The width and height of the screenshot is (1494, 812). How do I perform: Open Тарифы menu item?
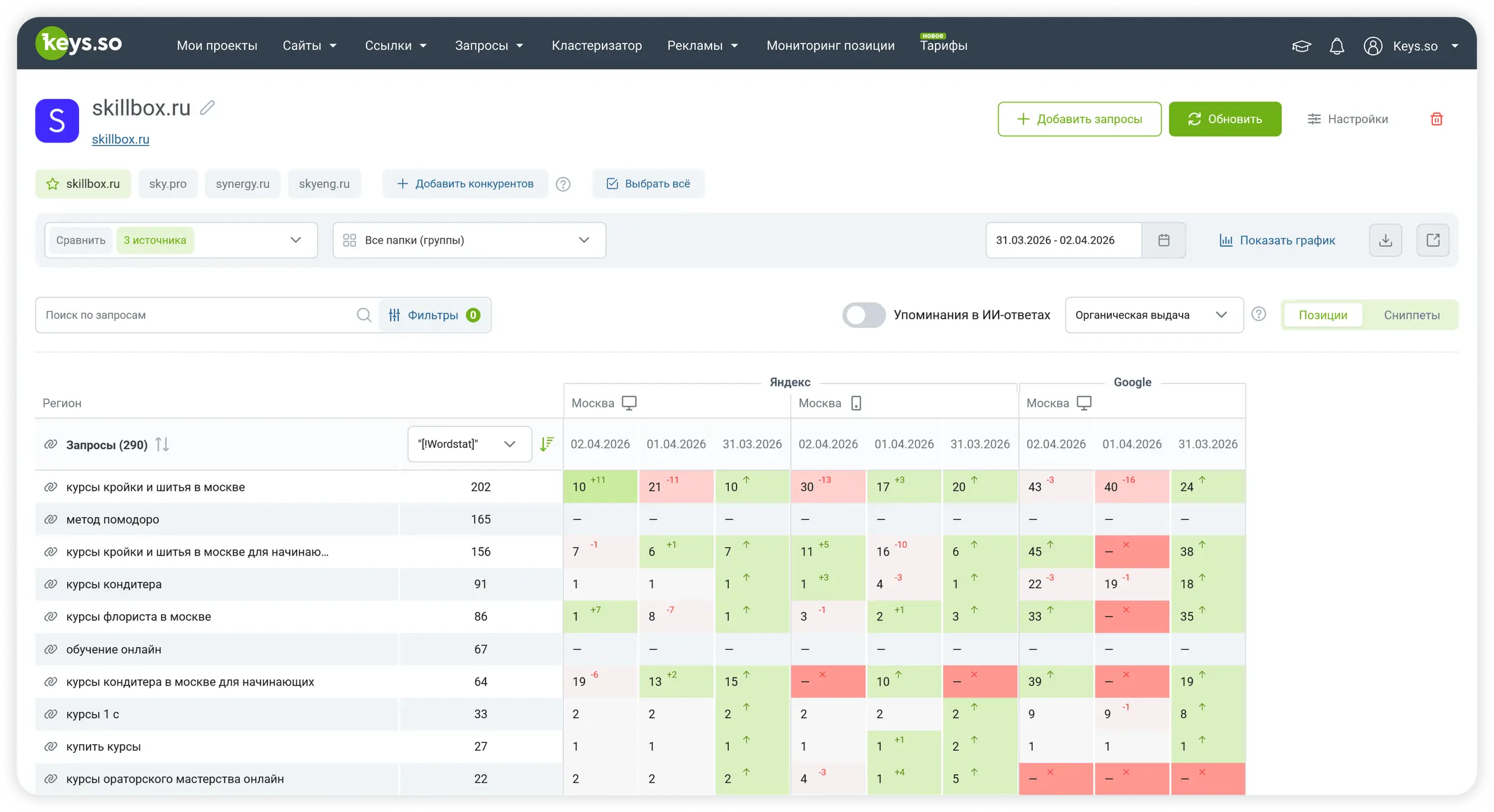tap(944, 45)
